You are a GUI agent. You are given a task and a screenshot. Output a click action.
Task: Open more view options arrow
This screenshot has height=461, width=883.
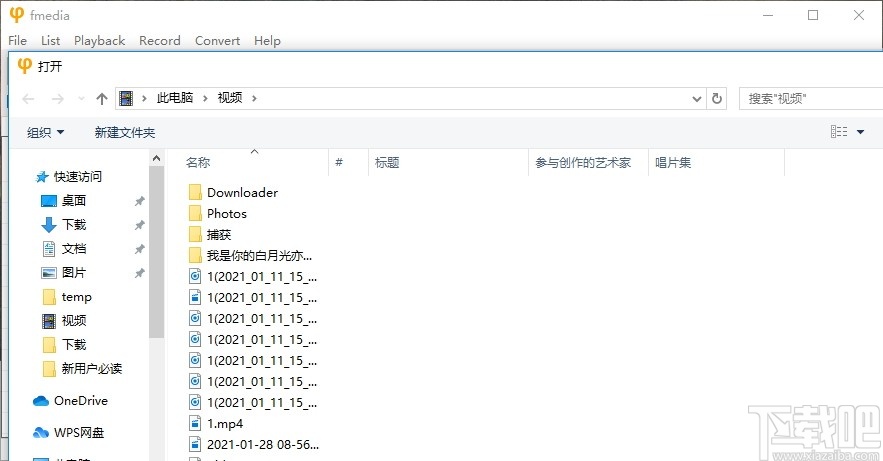(860, 132)
